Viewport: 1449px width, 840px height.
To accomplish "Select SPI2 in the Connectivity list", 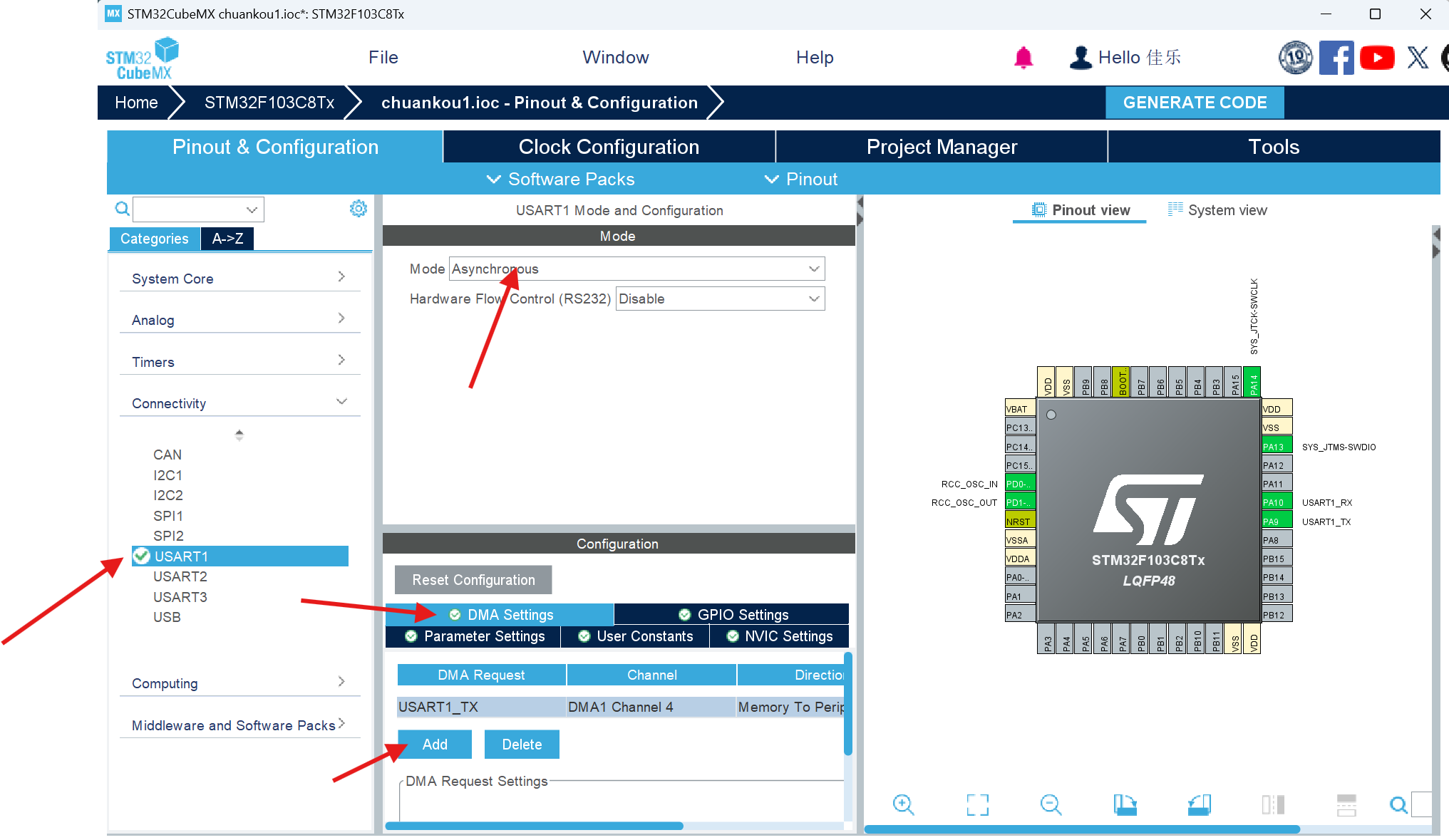I will click(168, 536).
